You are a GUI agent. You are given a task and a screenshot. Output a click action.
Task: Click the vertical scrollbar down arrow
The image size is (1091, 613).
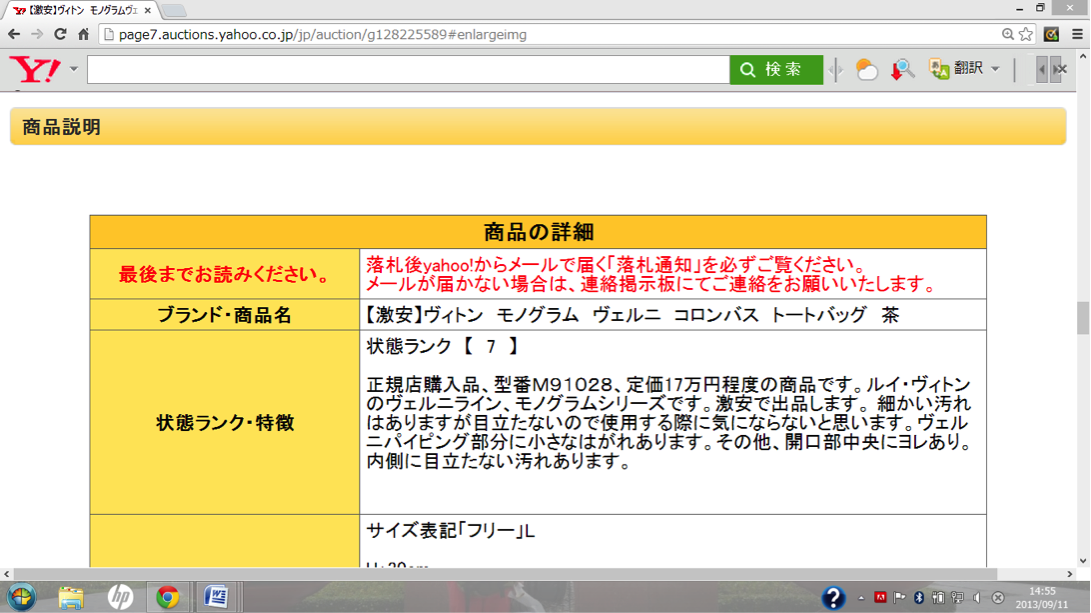coord(1083,561)
